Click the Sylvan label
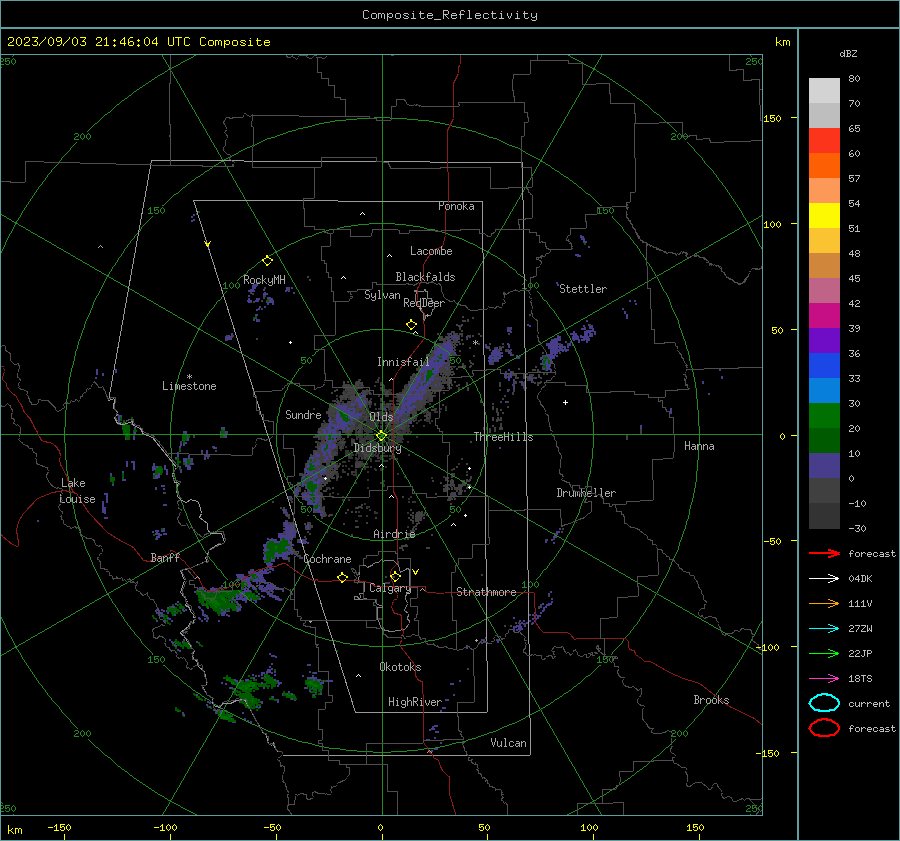900x841 pixels. (x=382, y=295)
